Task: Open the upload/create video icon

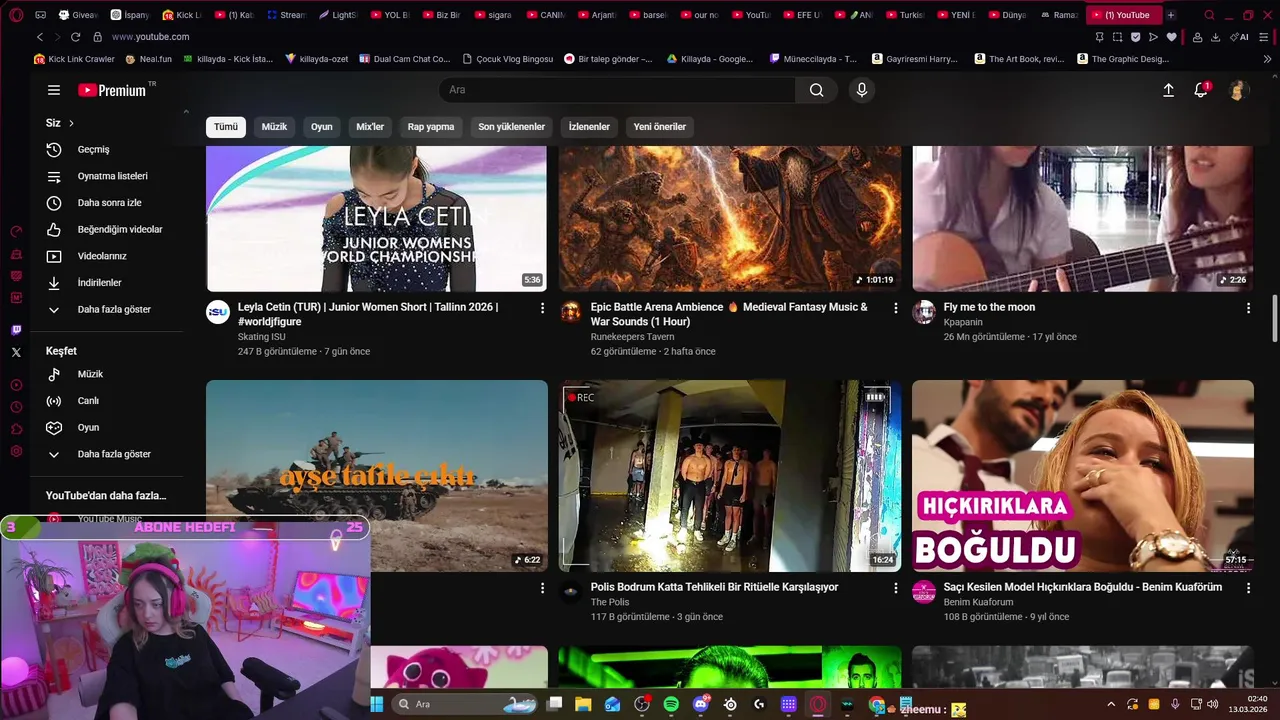Action: pos(1168,90)
